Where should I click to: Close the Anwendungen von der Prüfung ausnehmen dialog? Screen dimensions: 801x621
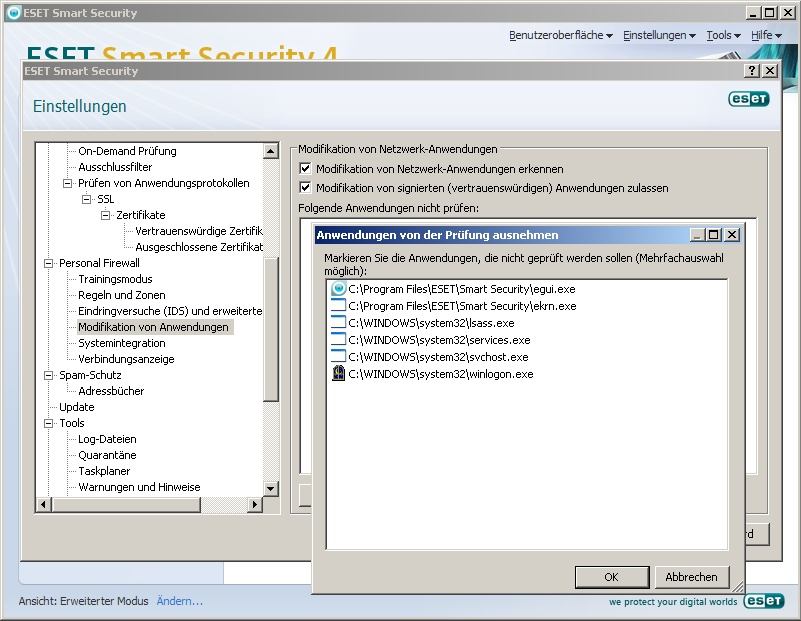pos(732,234)
